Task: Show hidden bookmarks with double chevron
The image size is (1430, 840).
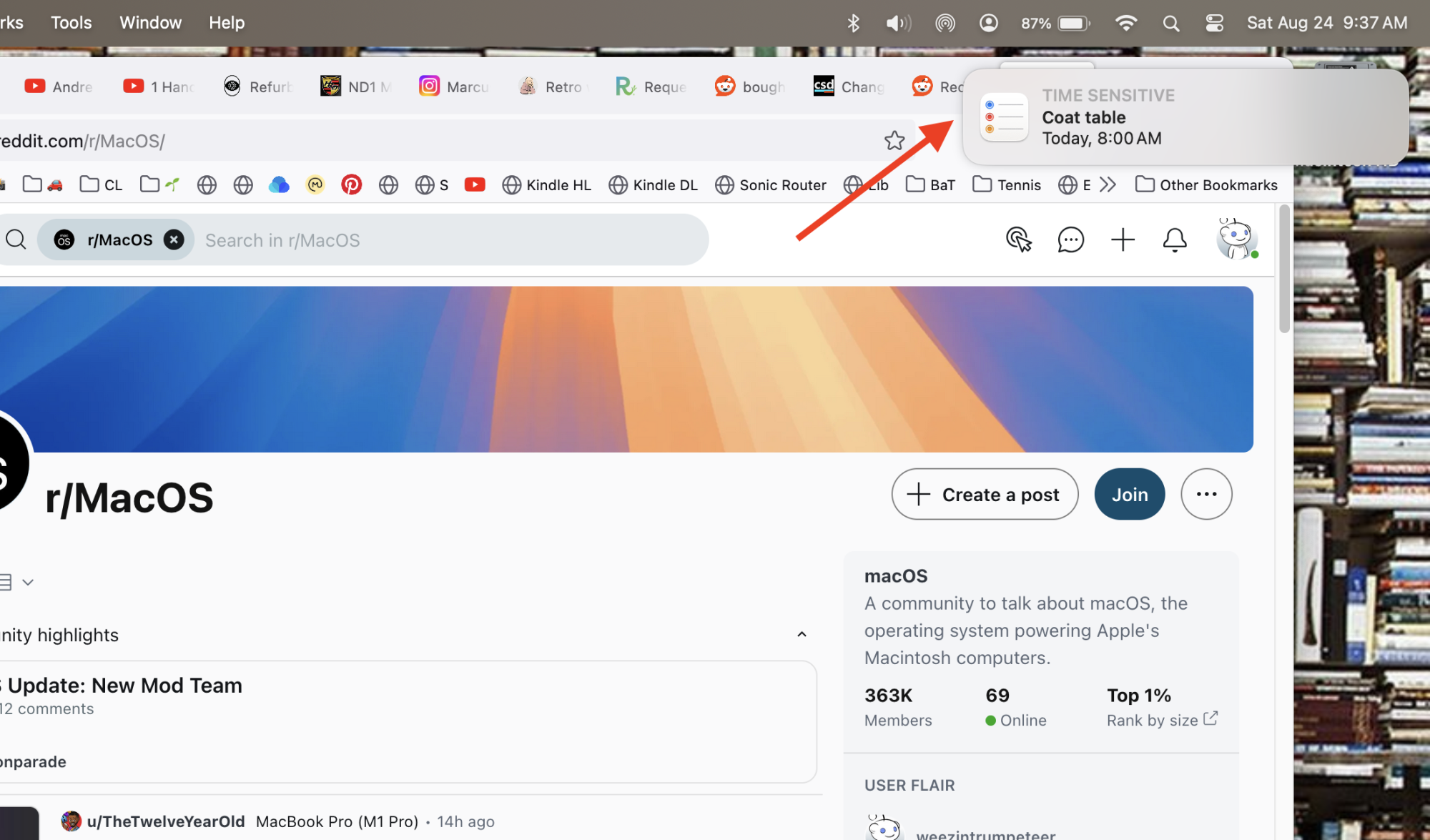Action: click(x=1108, y=185)
